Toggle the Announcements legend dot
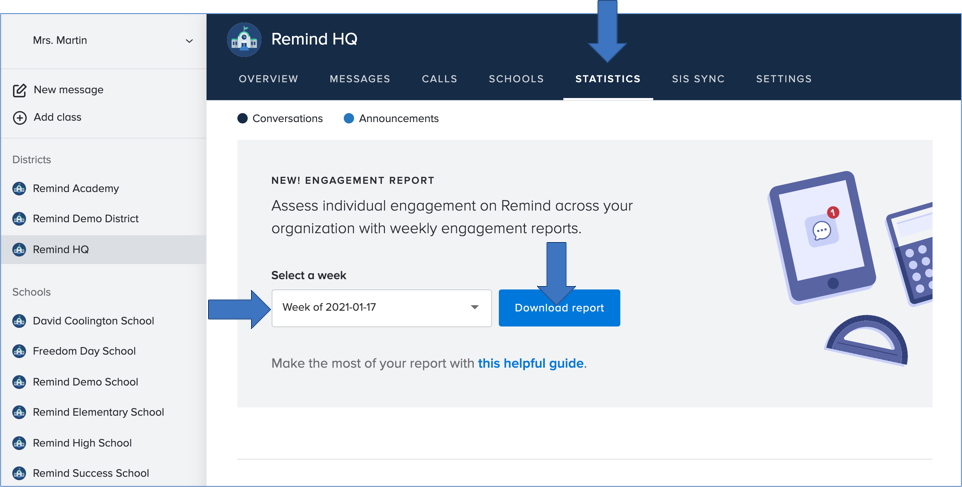The width and height of the screenshot is (962, 487). point(348,118)
